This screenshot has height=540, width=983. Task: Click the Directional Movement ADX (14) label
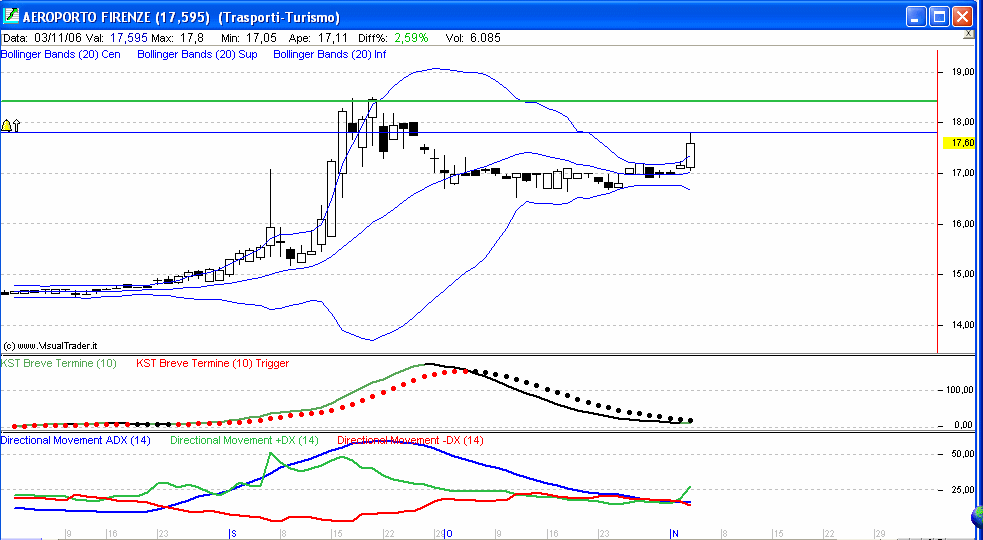76,440
